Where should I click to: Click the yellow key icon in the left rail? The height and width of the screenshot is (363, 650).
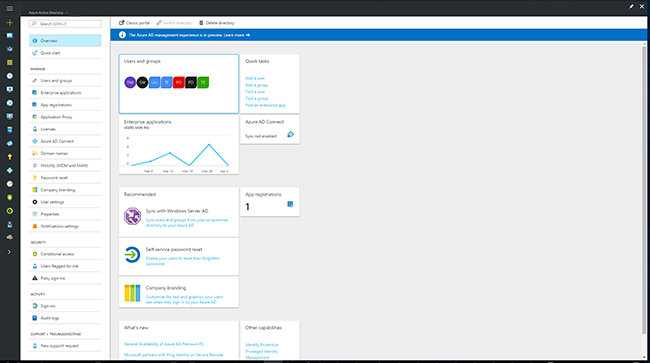click(10, 157)
